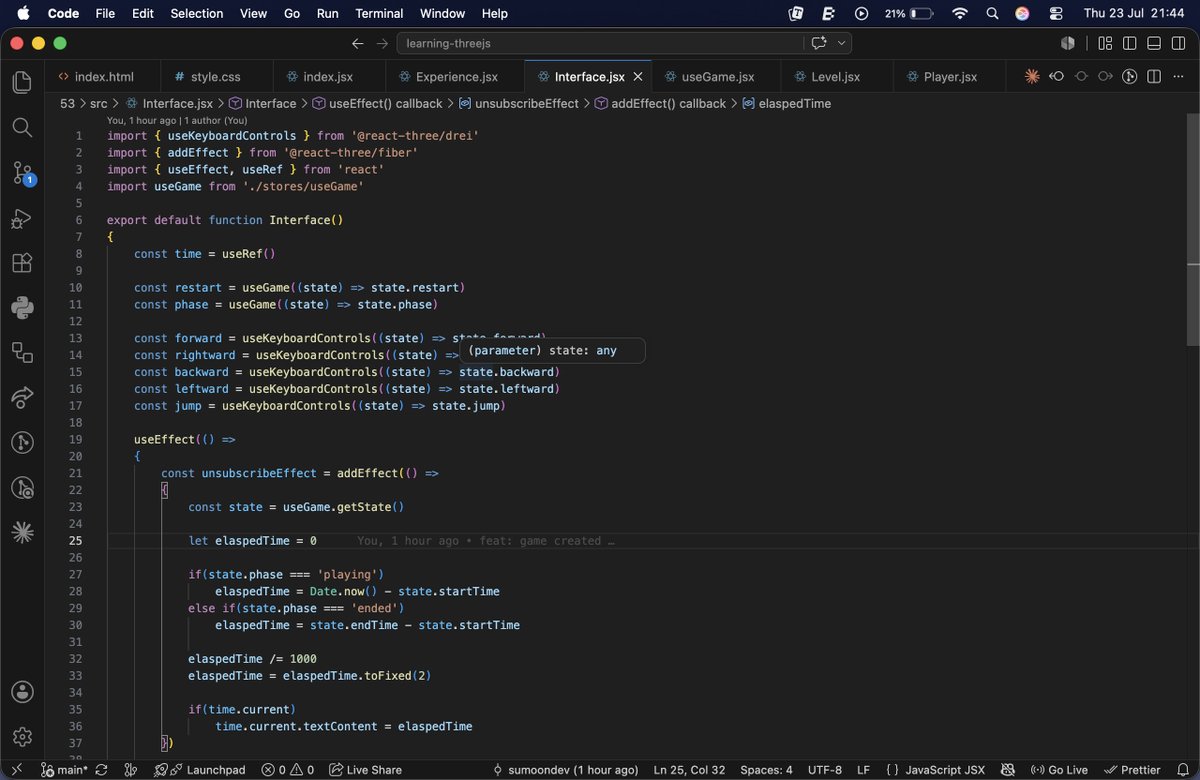Change file encoding UTF-8

point(825,770)
